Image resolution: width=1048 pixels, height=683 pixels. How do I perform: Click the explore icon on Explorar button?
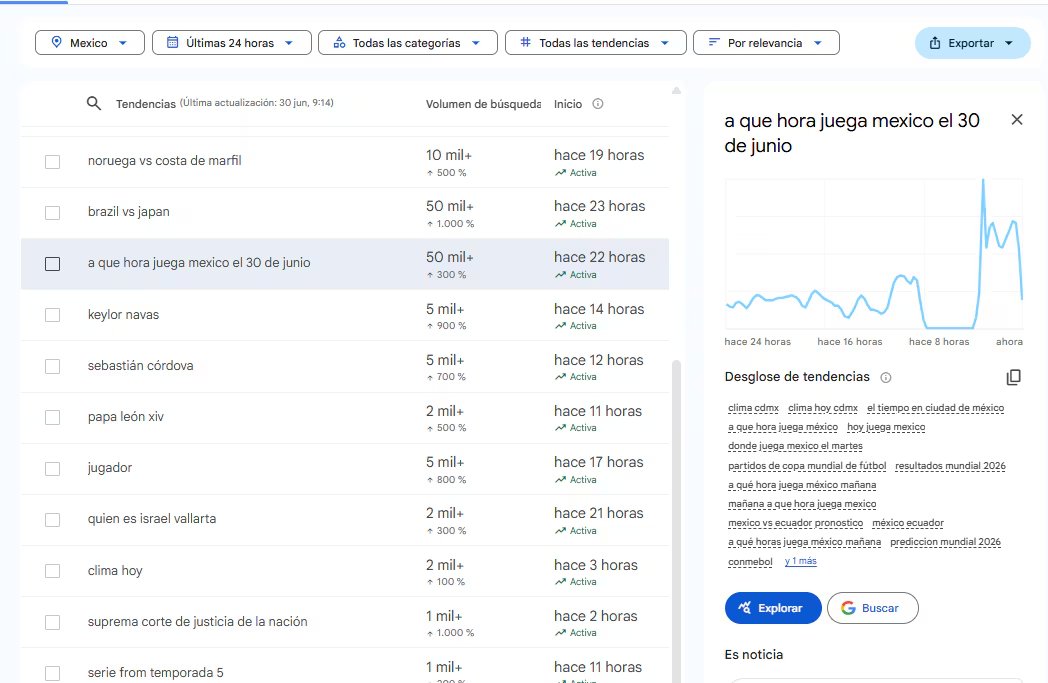coord(744,607)
